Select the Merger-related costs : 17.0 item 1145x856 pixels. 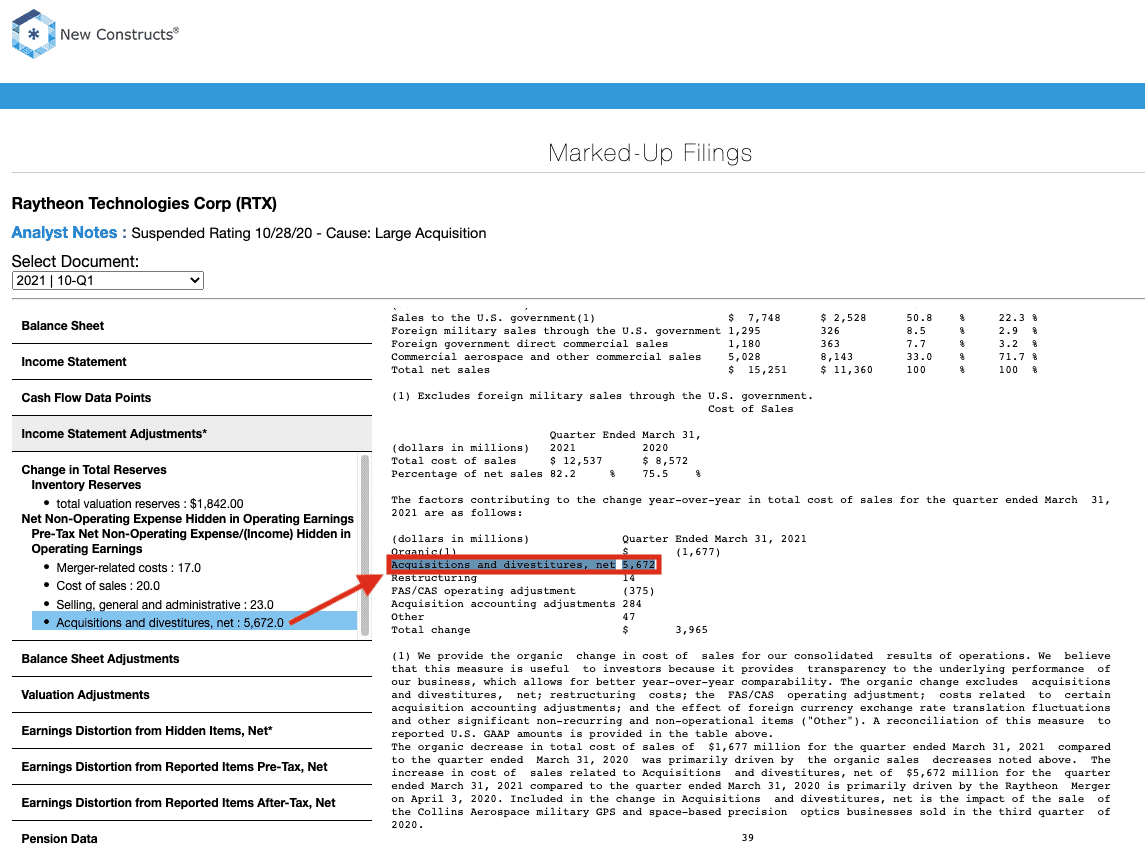click(129, 568)
